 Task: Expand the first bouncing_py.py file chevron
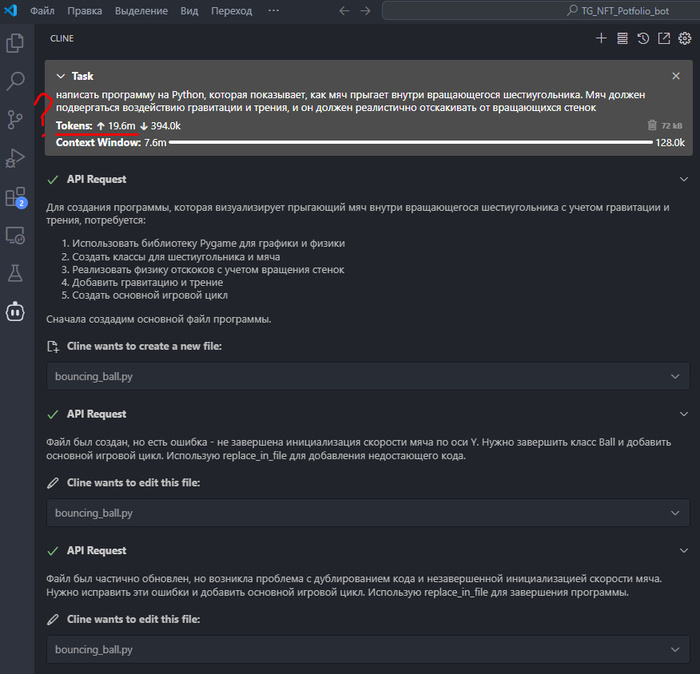click(675, 376)
